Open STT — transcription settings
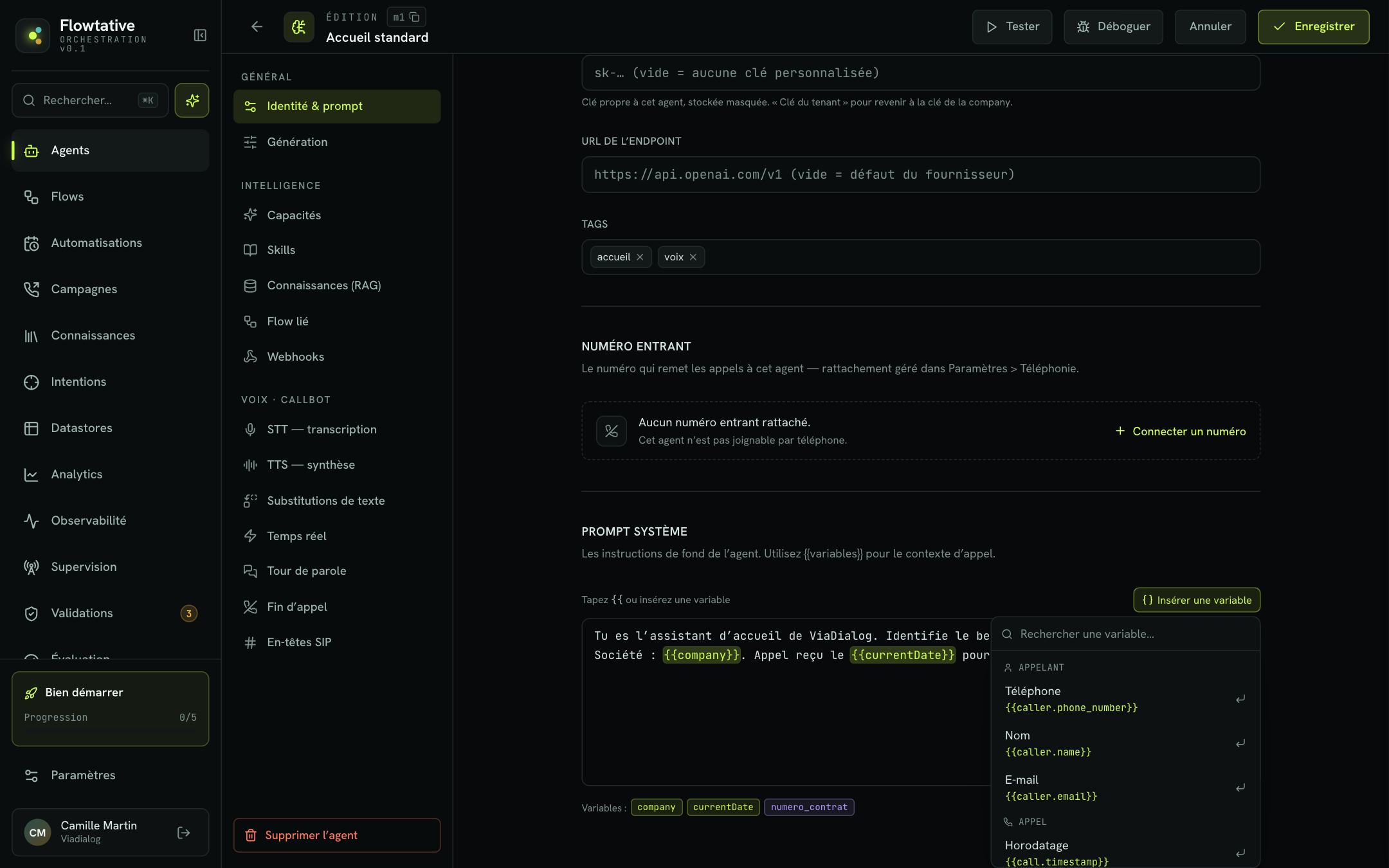 [337, 429]
